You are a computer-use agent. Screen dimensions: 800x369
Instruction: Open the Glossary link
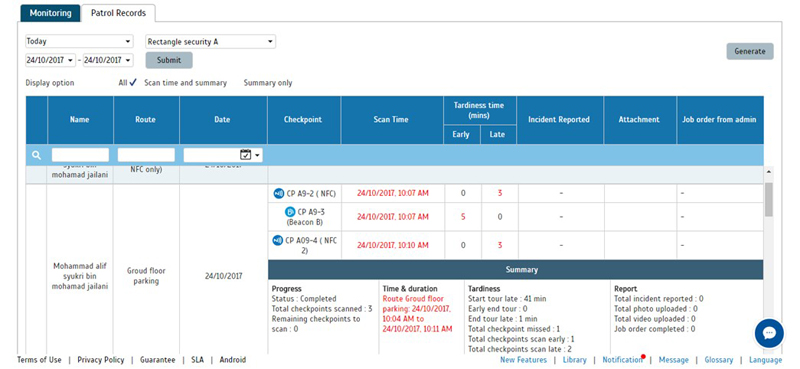click(x=718, y=360)
